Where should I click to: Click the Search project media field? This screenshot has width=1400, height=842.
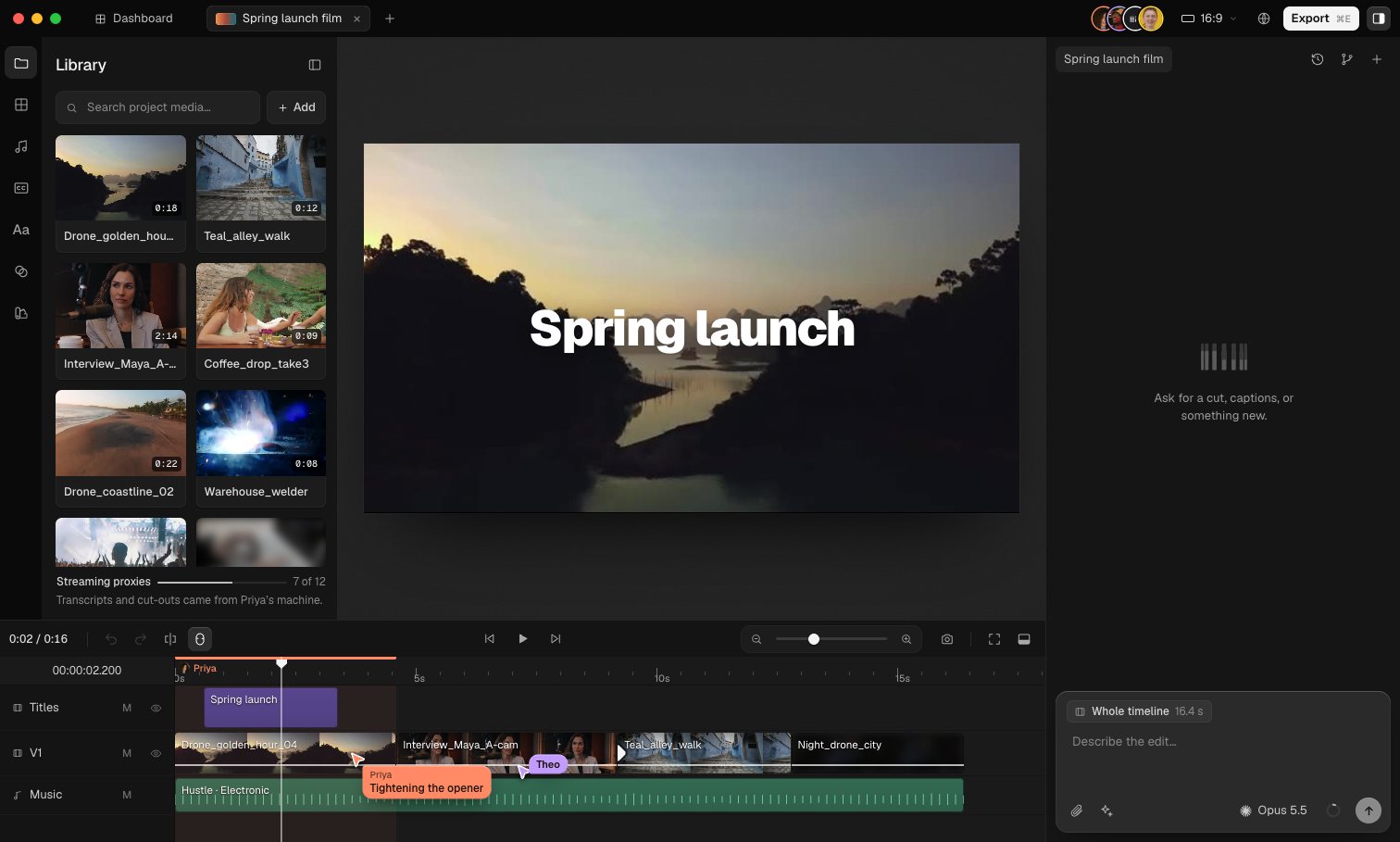[x=157, y=107]
